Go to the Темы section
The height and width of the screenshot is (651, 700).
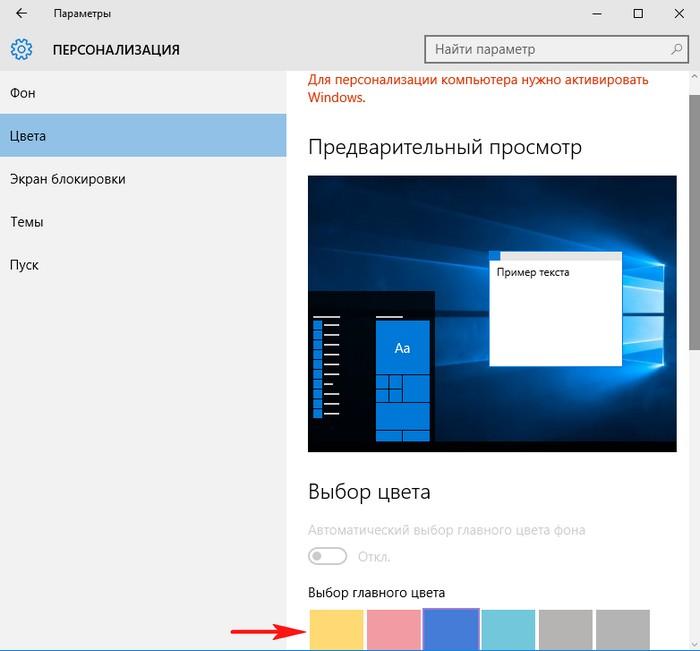click(143, 221)
